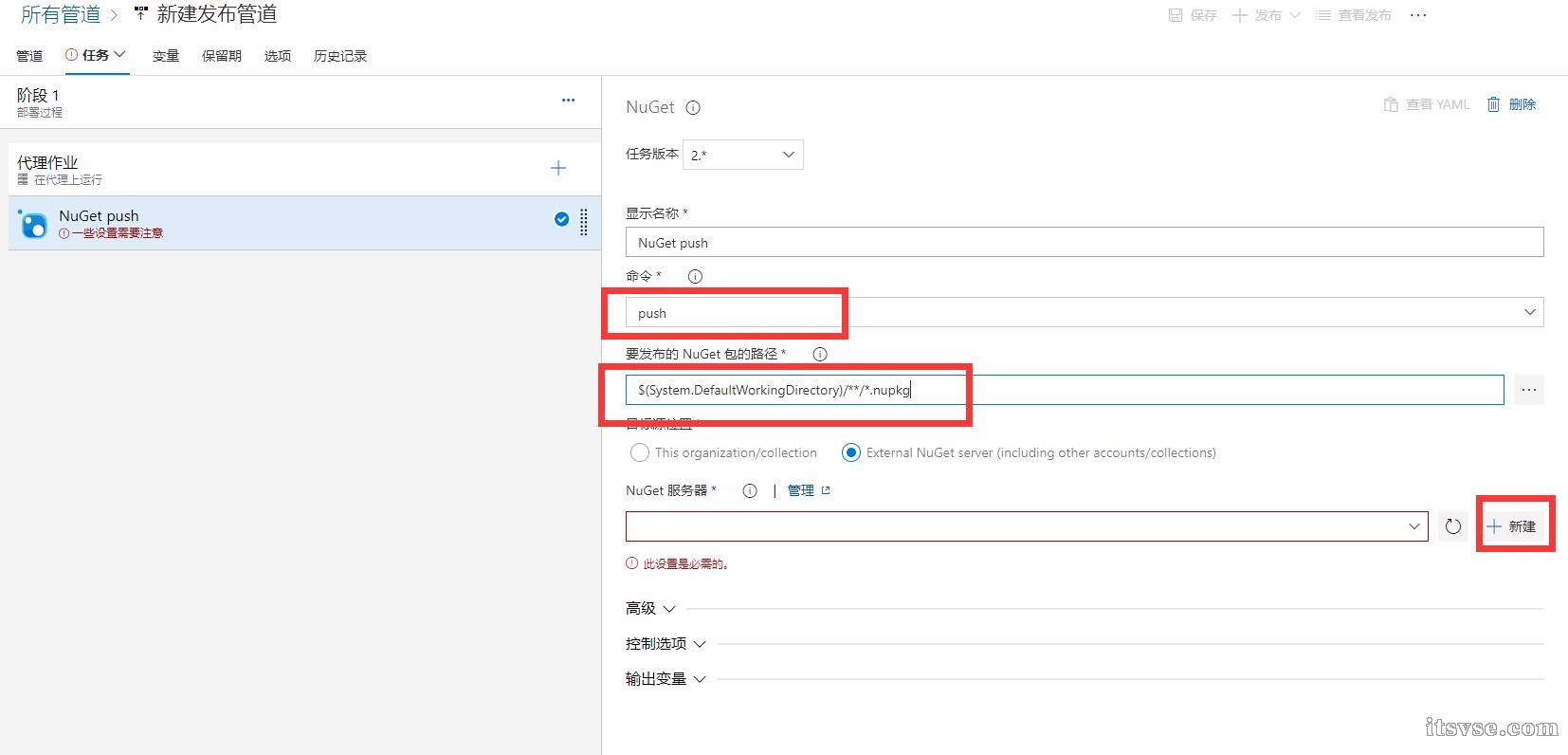
Task: Open the 所有管道 breadcrumb link
Action: pyautogui.click(x=61, y=14)
